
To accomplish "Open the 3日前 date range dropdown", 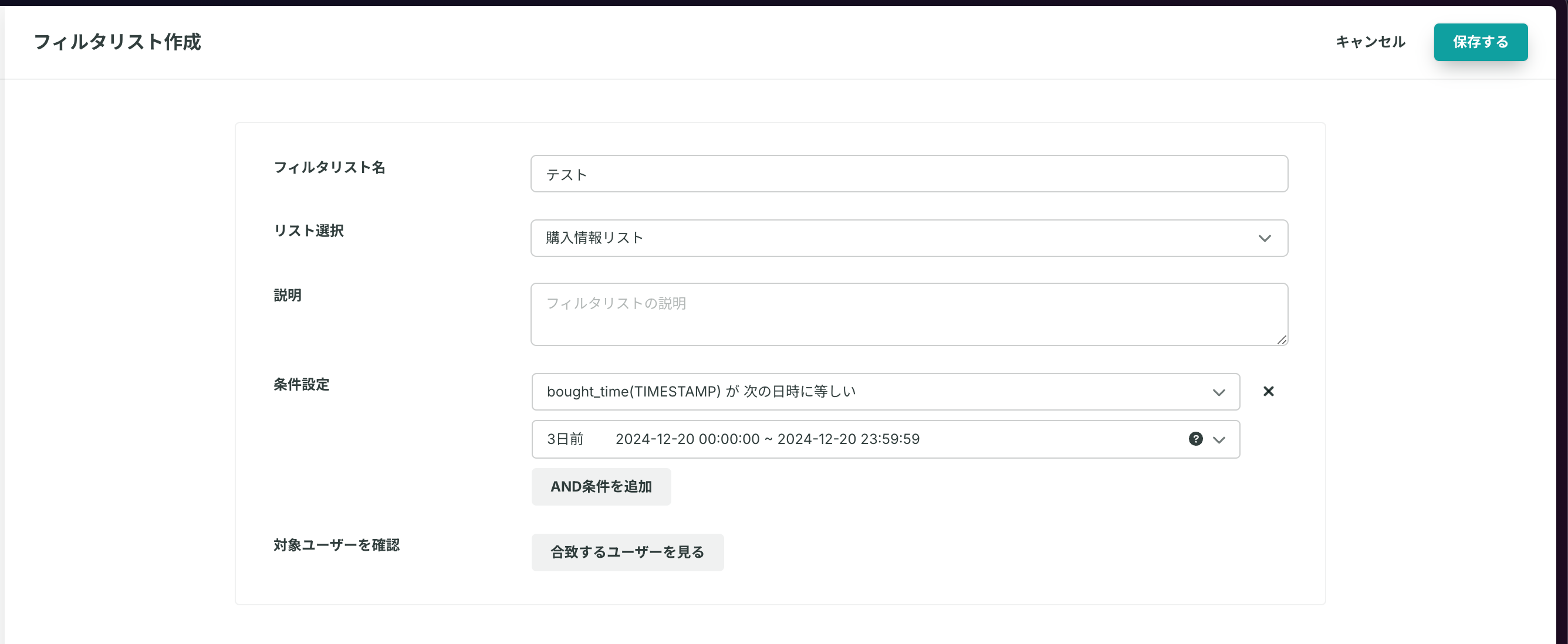I will tap(886, 439).
